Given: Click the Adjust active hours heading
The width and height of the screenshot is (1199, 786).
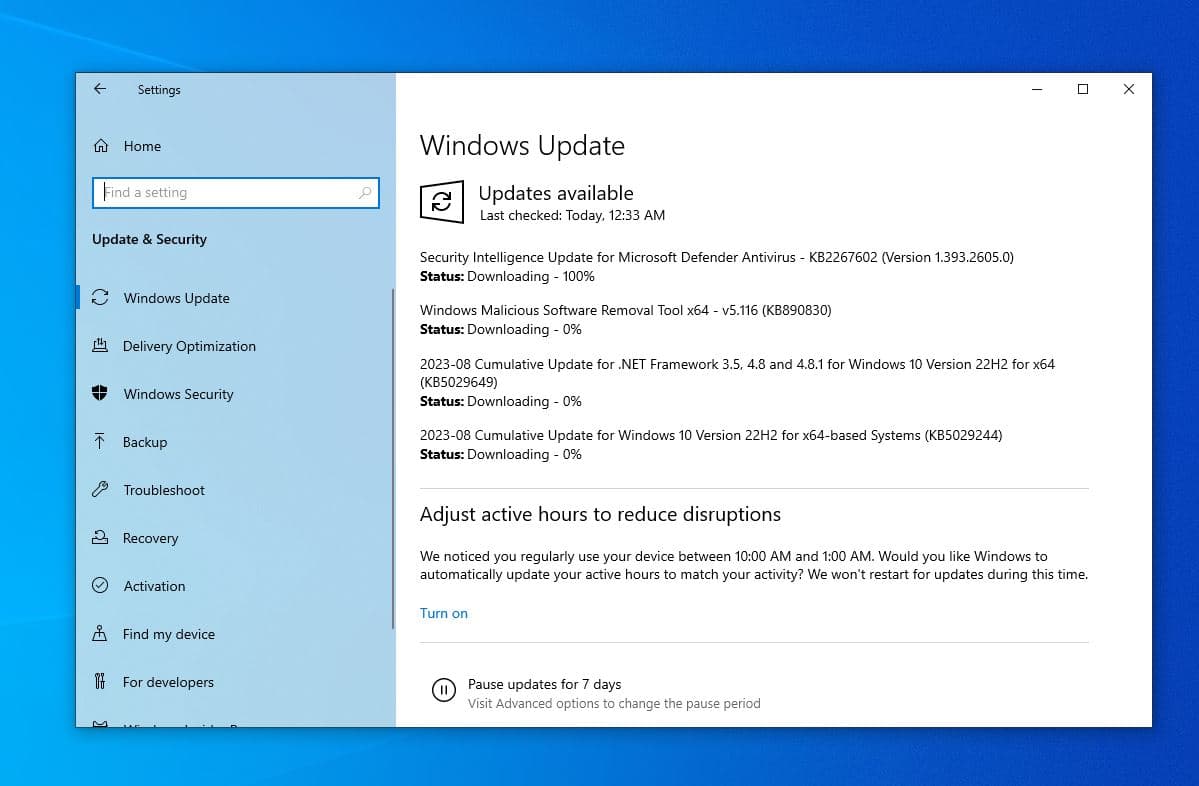Looking at the screenshot, I should [600, 515].
